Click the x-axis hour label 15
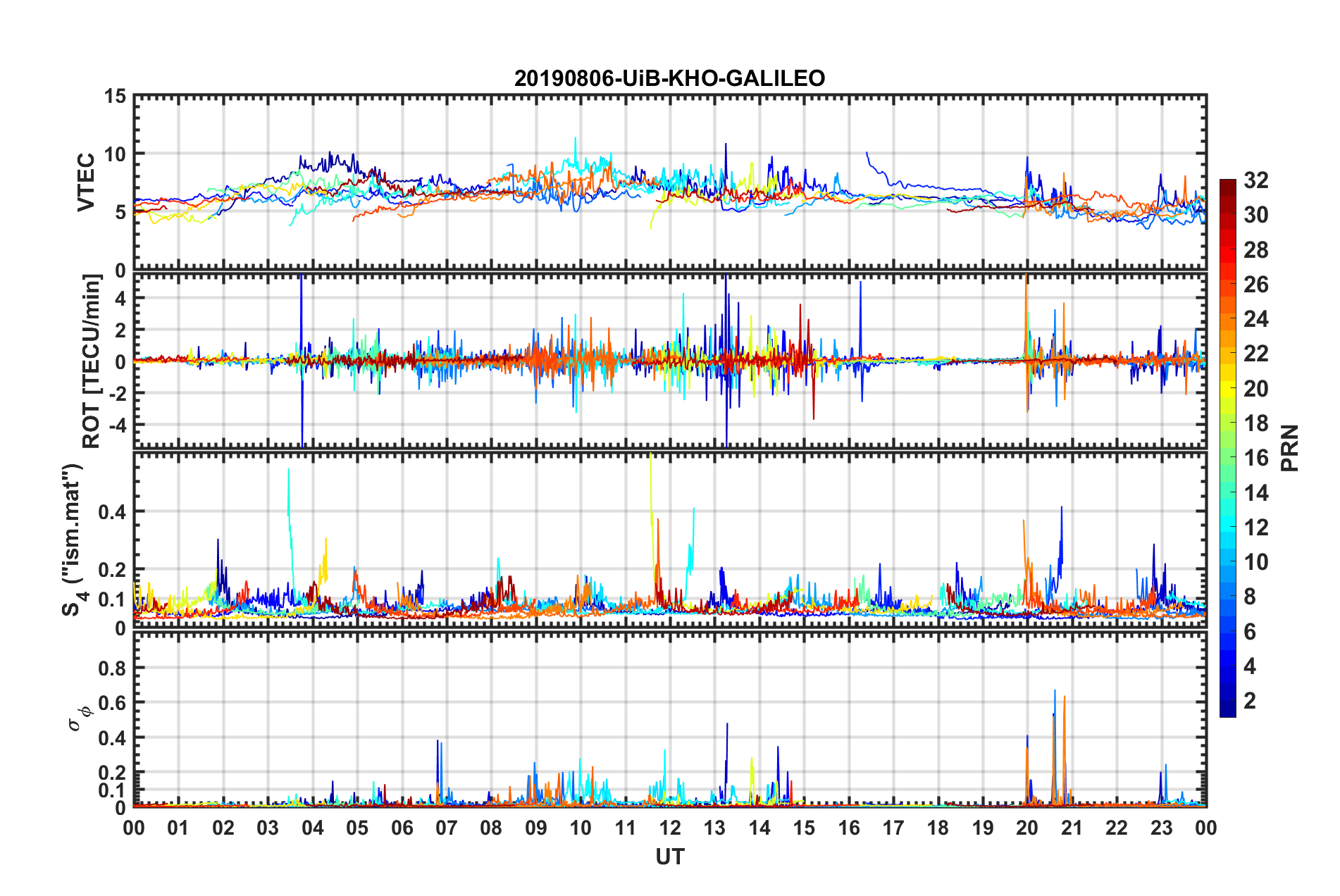Viewport: 1340px width, 896px height. (x=804, y=828)
